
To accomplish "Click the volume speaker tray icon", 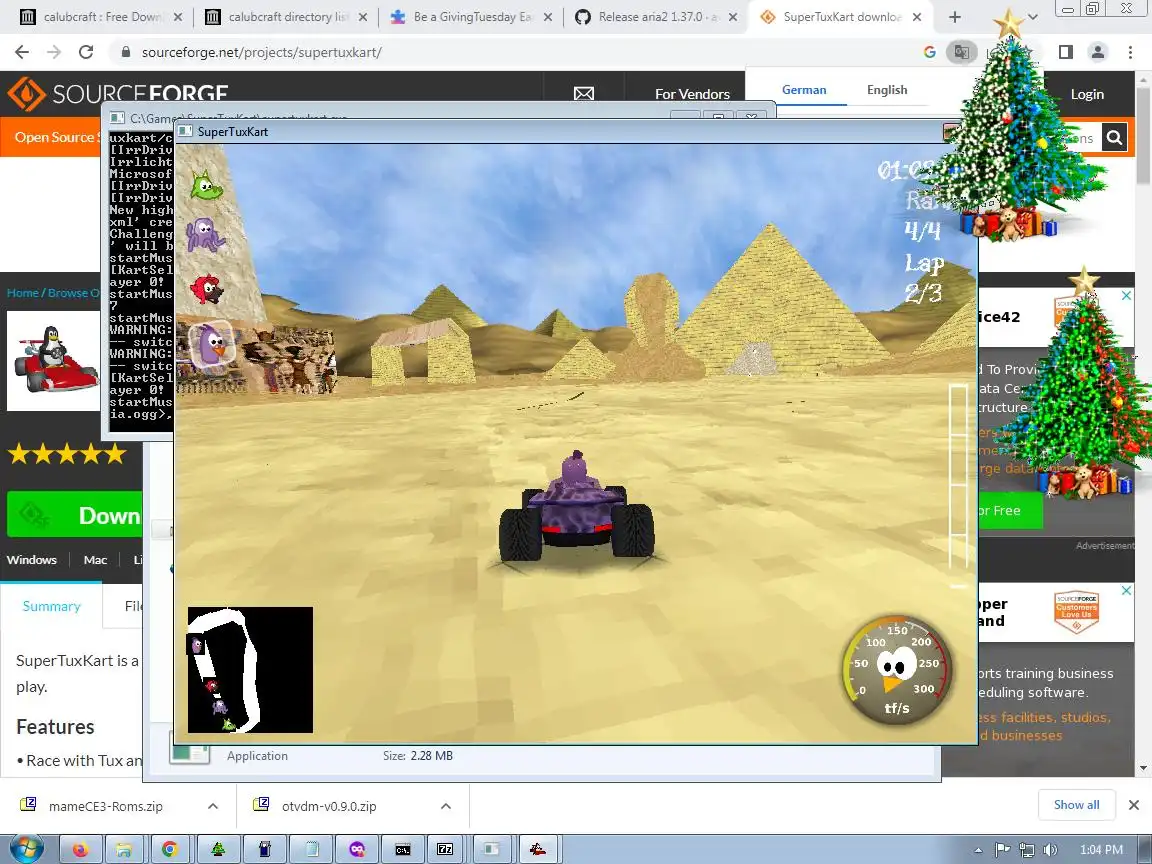I will click(1050, 850).
